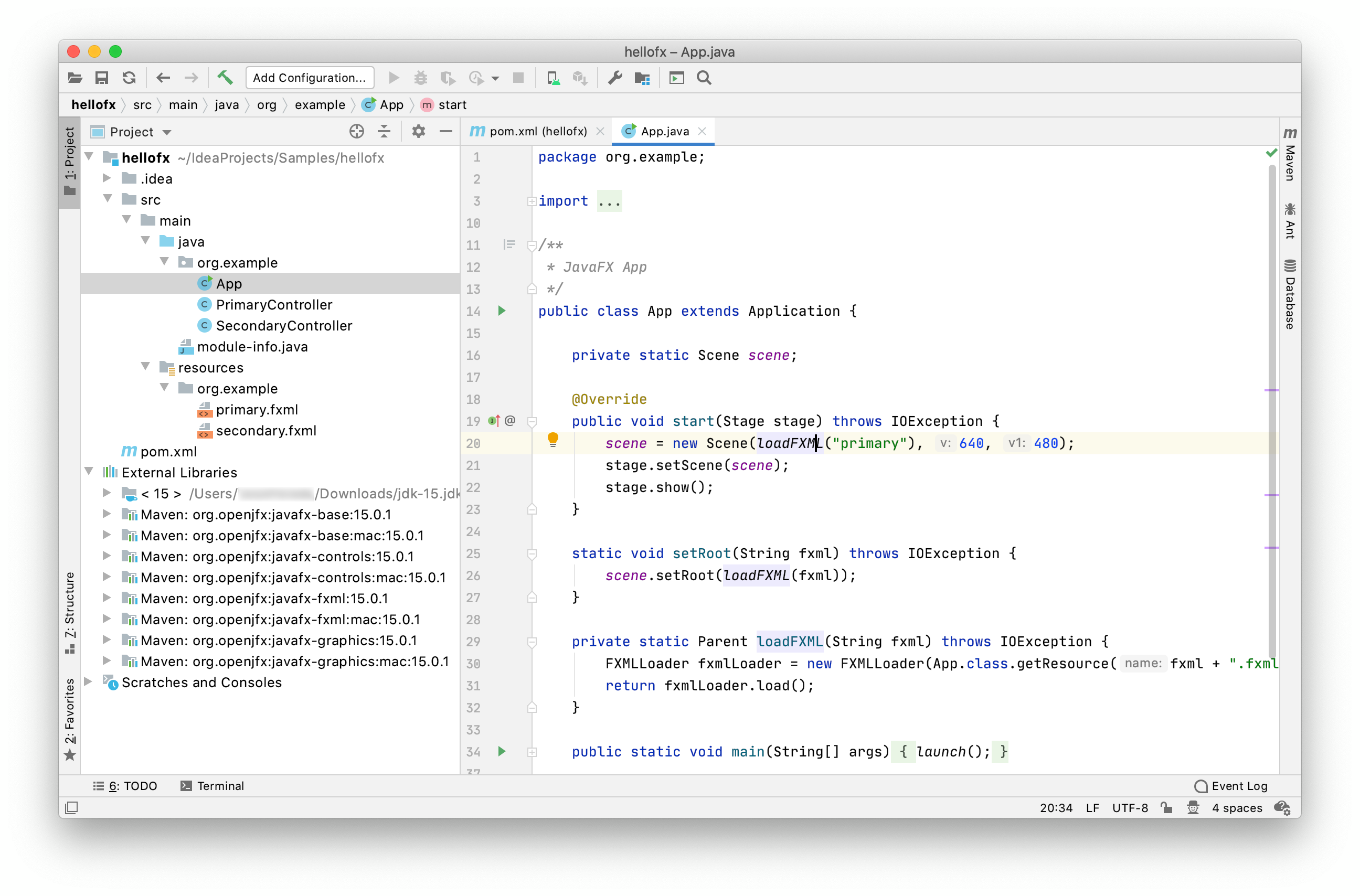
Task: Open the Event Log
Action: [x=1231, y=786]
